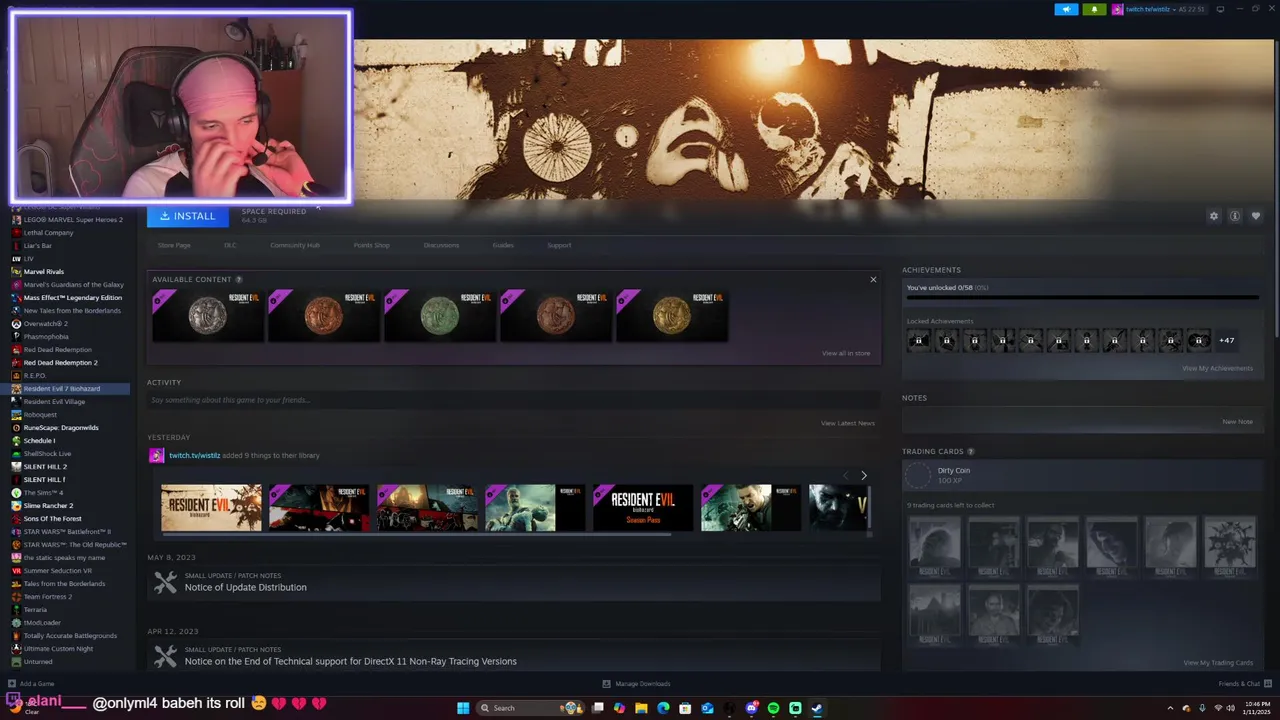Screen dimensions: 1280x720
Task: Install Resident Evil 7 Biohazard
Action: (188, 216)
